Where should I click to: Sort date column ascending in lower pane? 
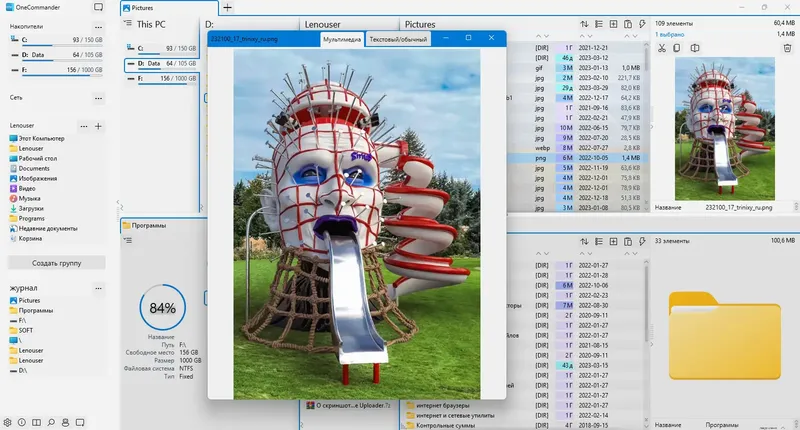582,254
